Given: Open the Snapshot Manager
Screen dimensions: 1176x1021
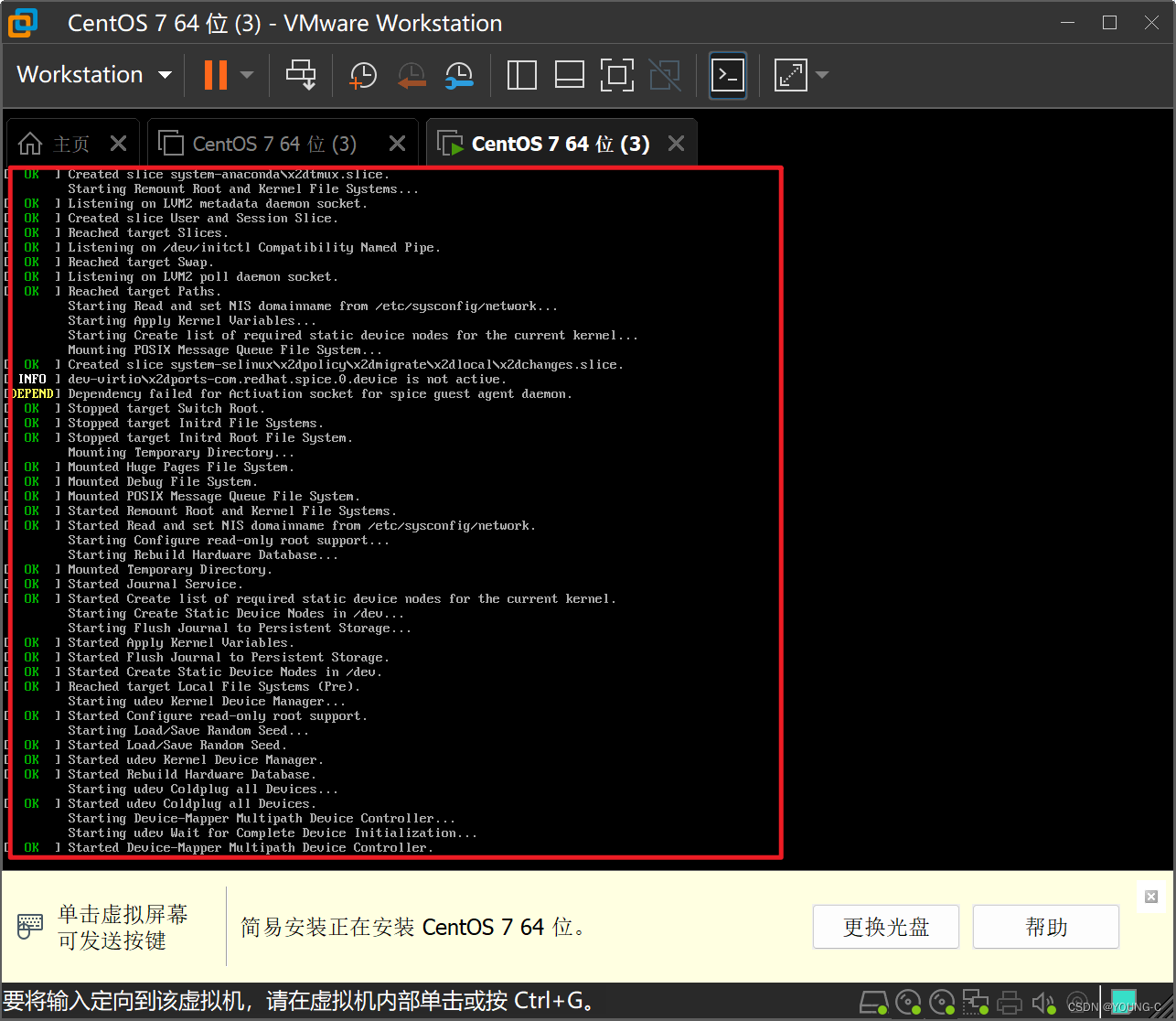Looking at the screenshot, I should click(x=459, y=75).
